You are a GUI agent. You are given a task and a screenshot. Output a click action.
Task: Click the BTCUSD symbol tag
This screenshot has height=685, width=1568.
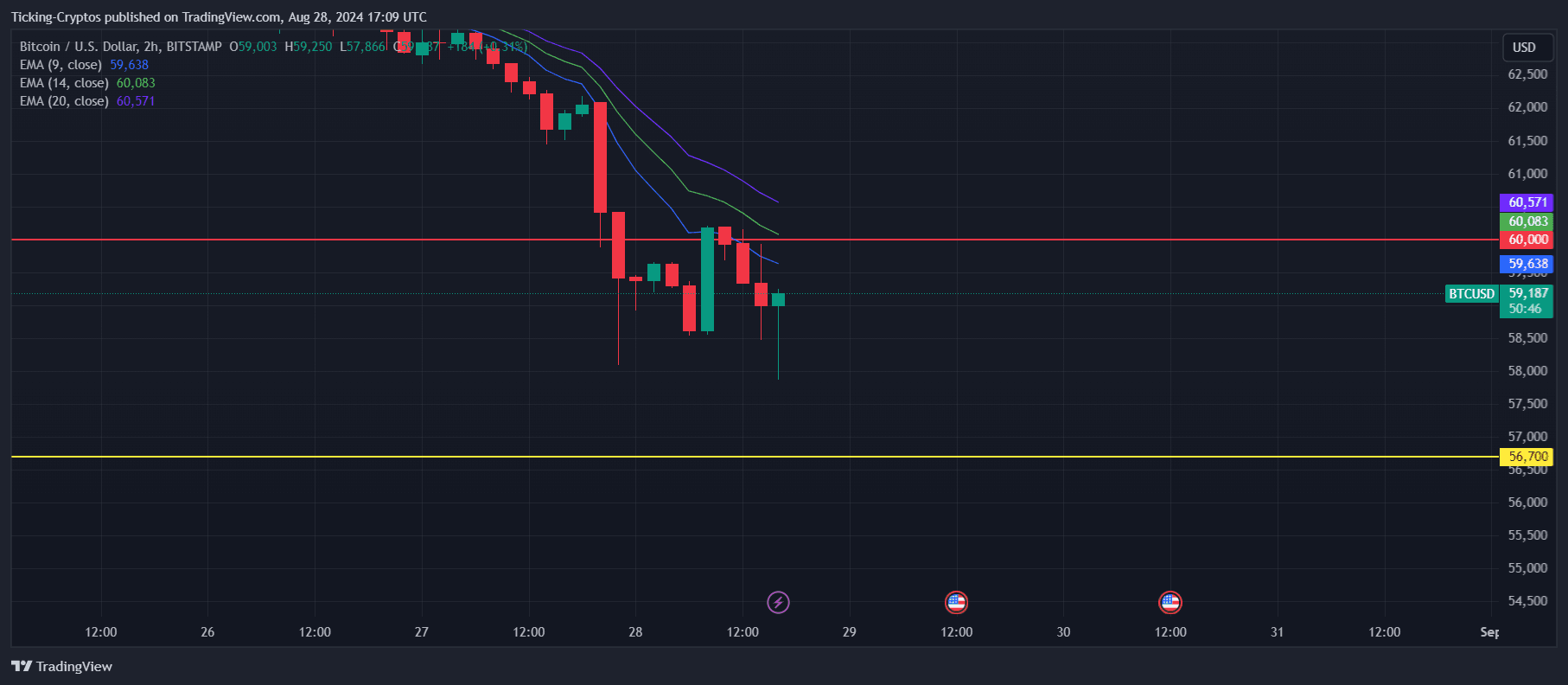tap(1471, 294)
